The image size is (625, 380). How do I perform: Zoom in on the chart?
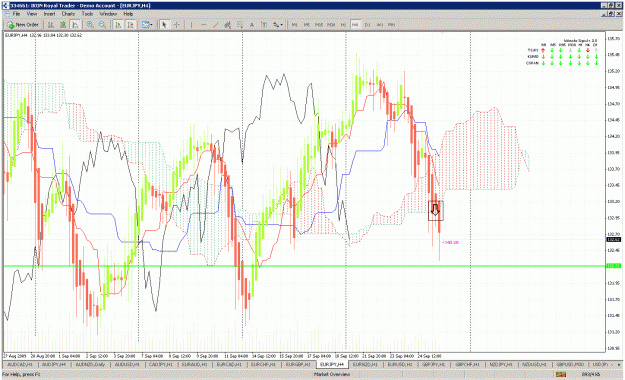pos(90,25)
